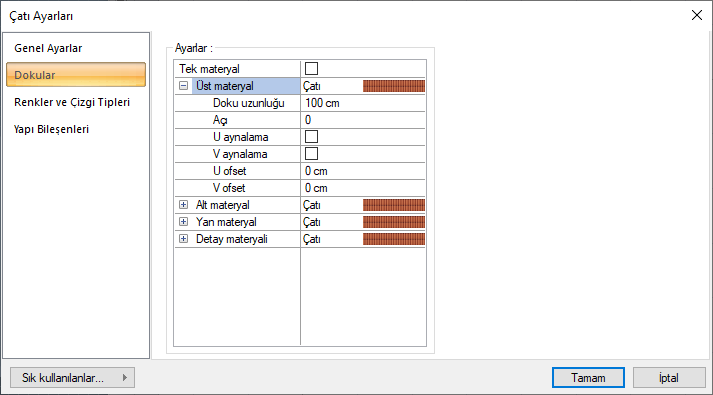Click the Detay materyali texture swatch
This screenshot has width=713, height=395.
394,239
